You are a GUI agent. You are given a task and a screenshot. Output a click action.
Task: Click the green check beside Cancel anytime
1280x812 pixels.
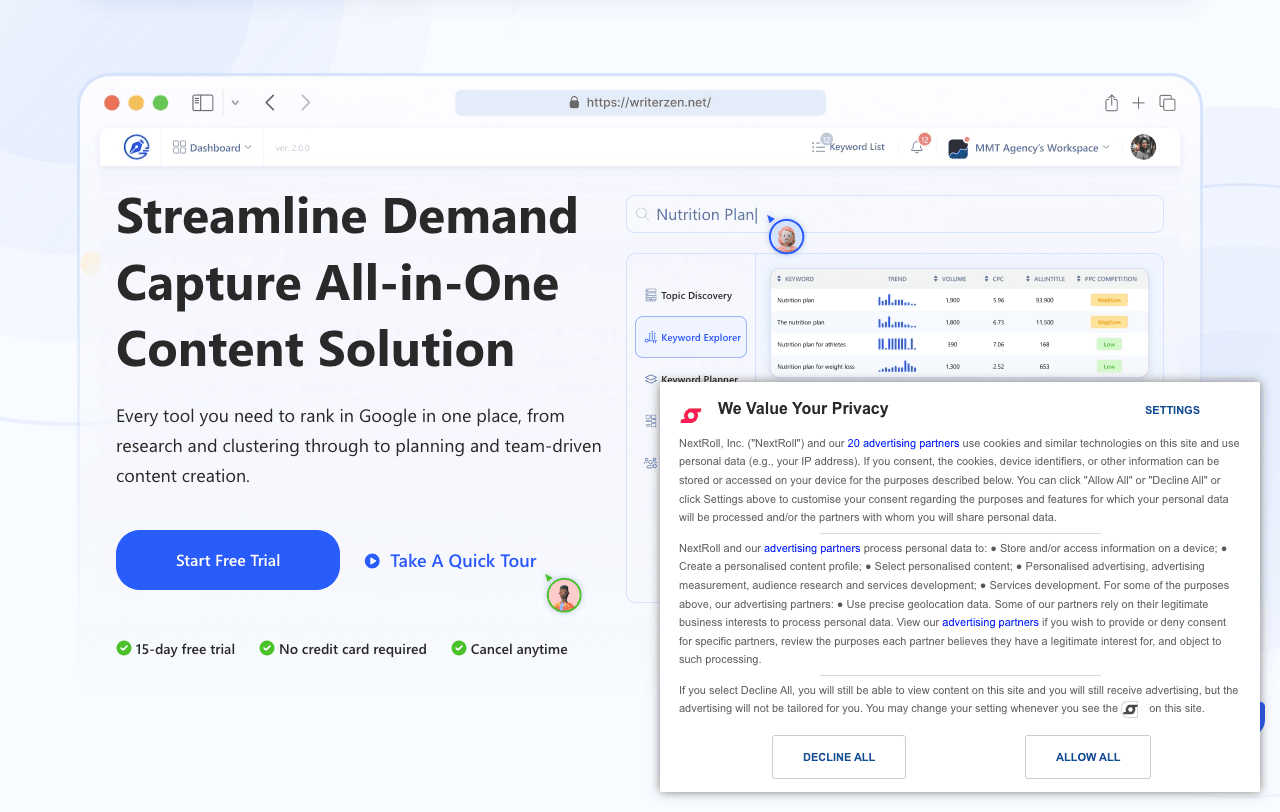coord(459,648)
